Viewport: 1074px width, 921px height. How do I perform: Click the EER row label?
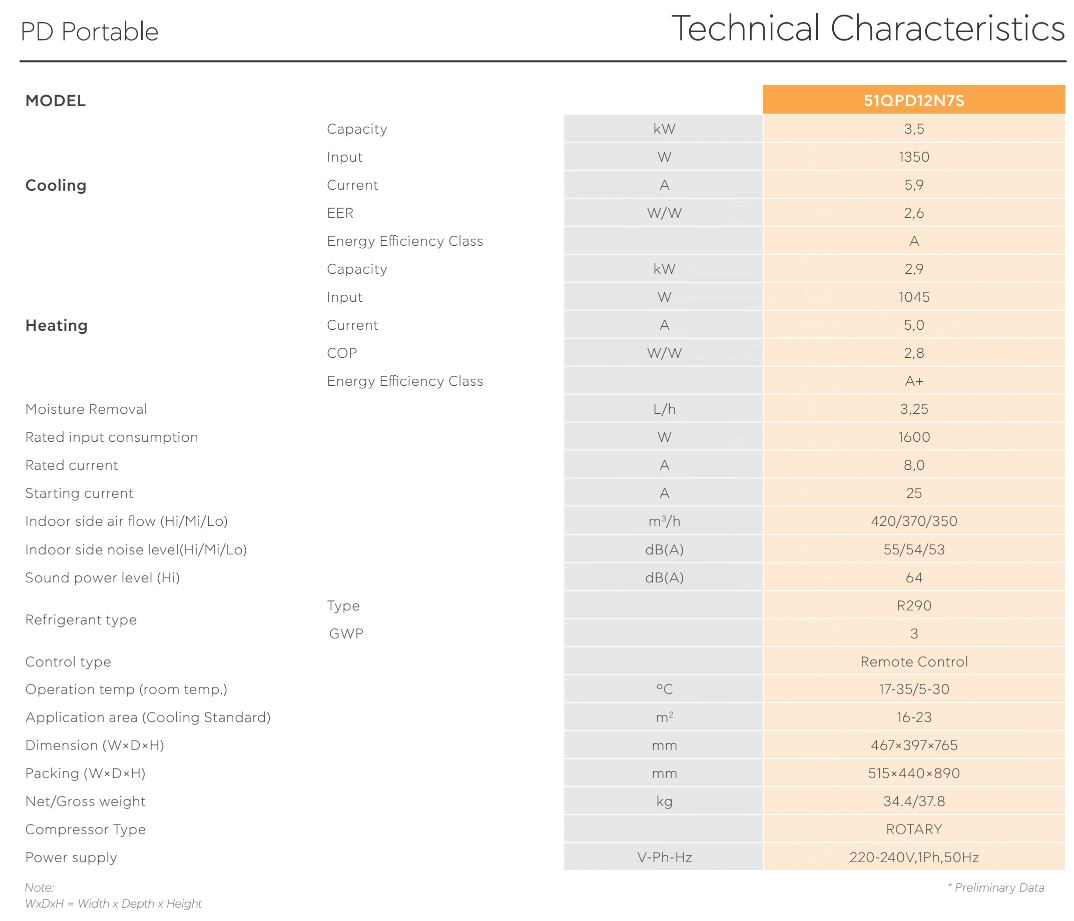[x=340, y=213]
